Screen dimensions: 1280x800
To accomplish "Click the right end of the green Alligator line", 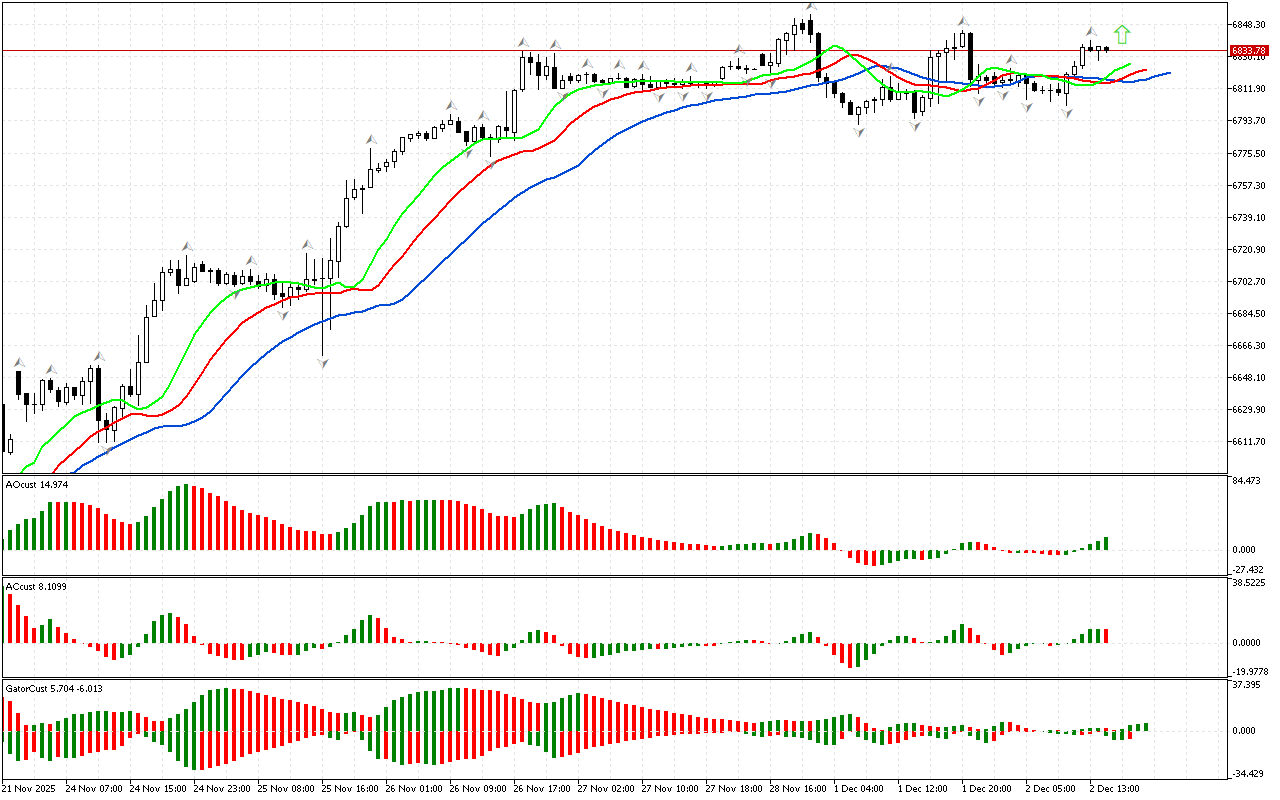I will pyautogui.click(x=1129, y=65).
